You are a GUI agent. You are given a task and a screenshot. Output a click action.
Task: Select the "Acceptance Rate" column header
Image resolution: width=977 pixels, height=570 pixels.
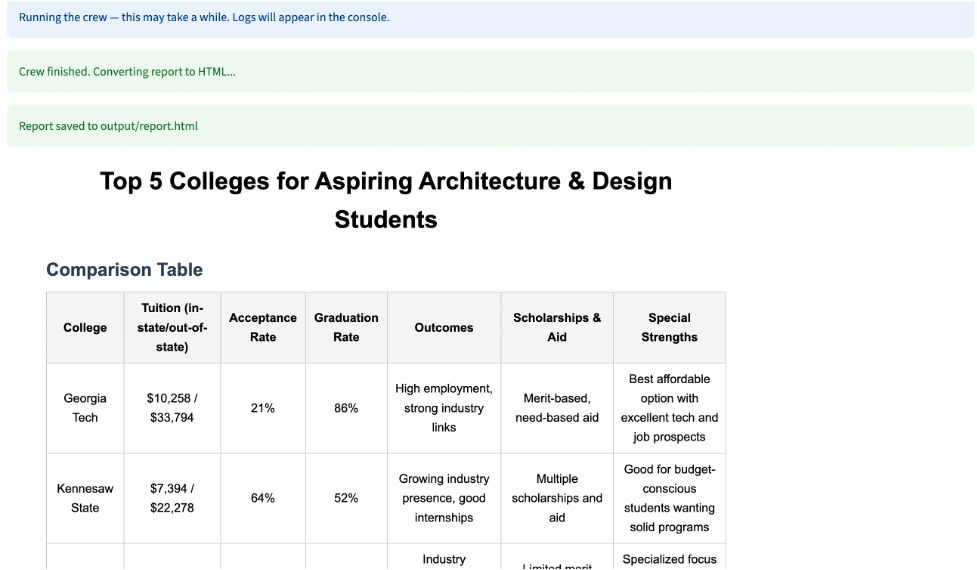263,328
